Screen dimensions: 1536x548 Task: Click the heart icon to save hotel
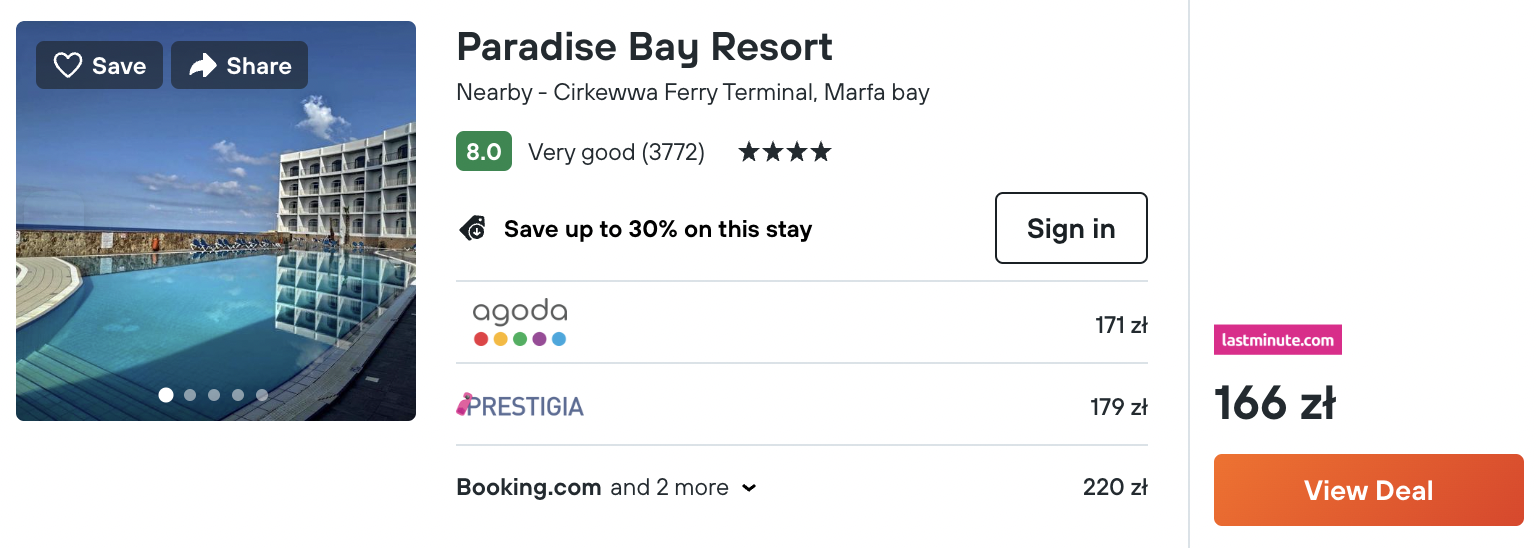67,66
